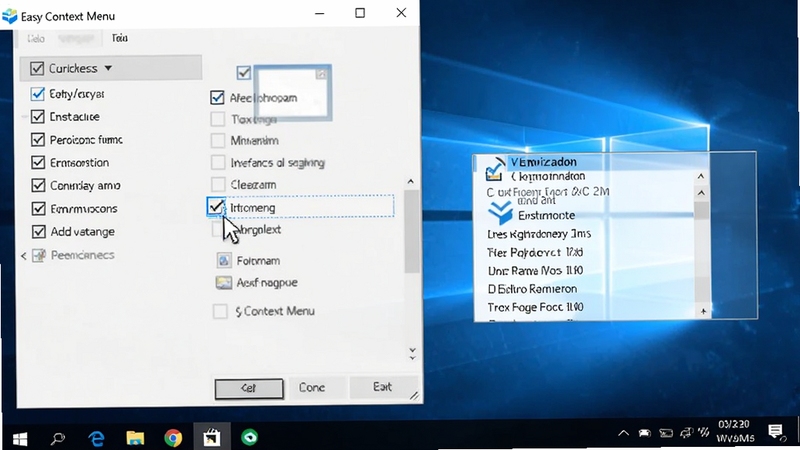The width and height of the screenshot is (800, 450).
Task: Open the Curickess dropdown arrow
Action: [x=108, y=68]
